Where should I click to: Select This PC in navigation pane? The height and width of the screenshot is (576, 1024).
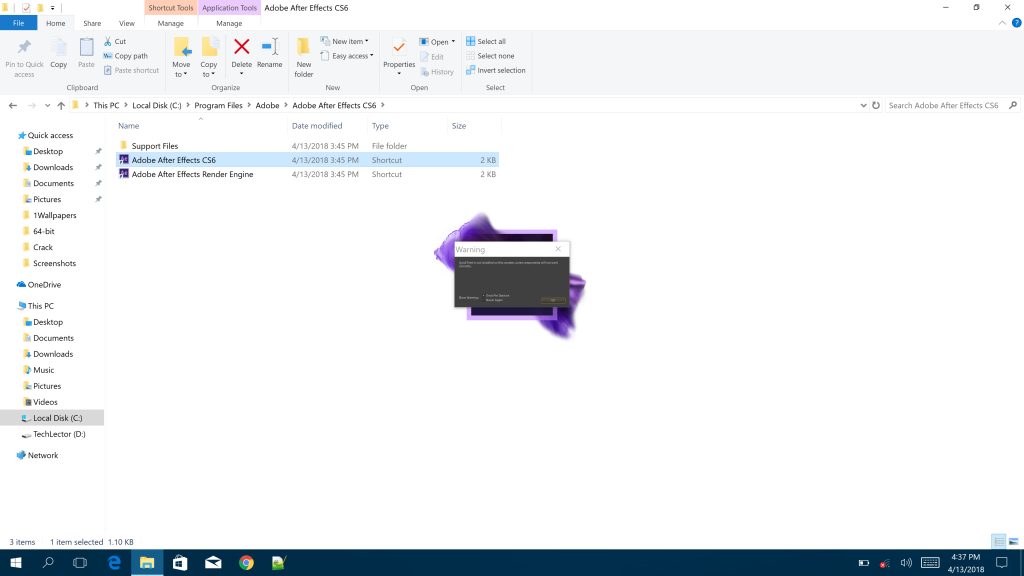point(40,306)
